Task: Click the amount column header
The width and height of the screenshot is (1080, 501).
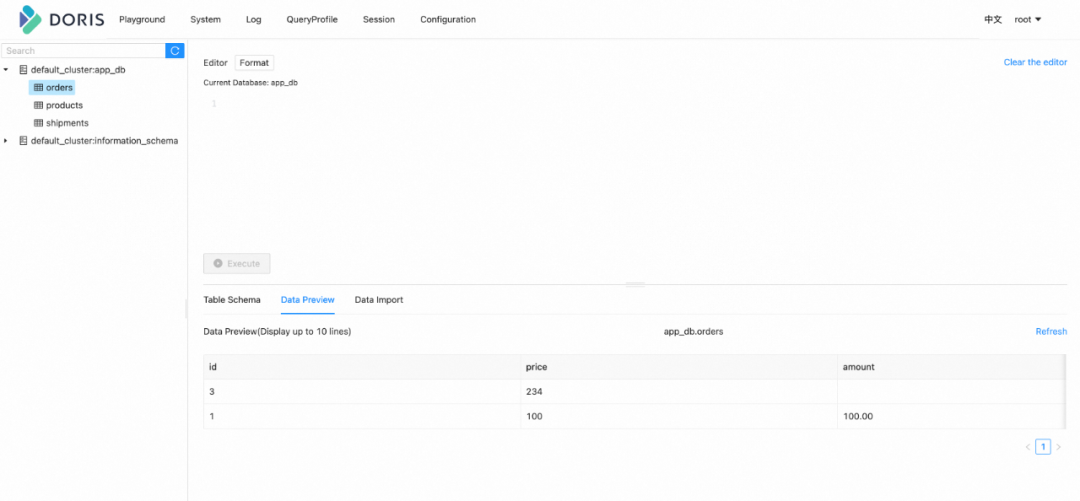Action: coord(952,367)
